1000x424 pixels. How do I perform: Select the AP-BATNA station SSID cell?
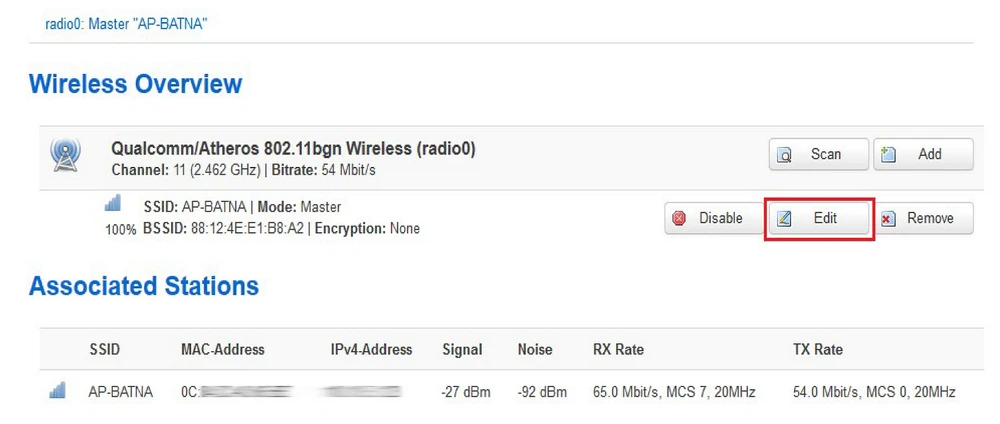click(x=120, y=392)
